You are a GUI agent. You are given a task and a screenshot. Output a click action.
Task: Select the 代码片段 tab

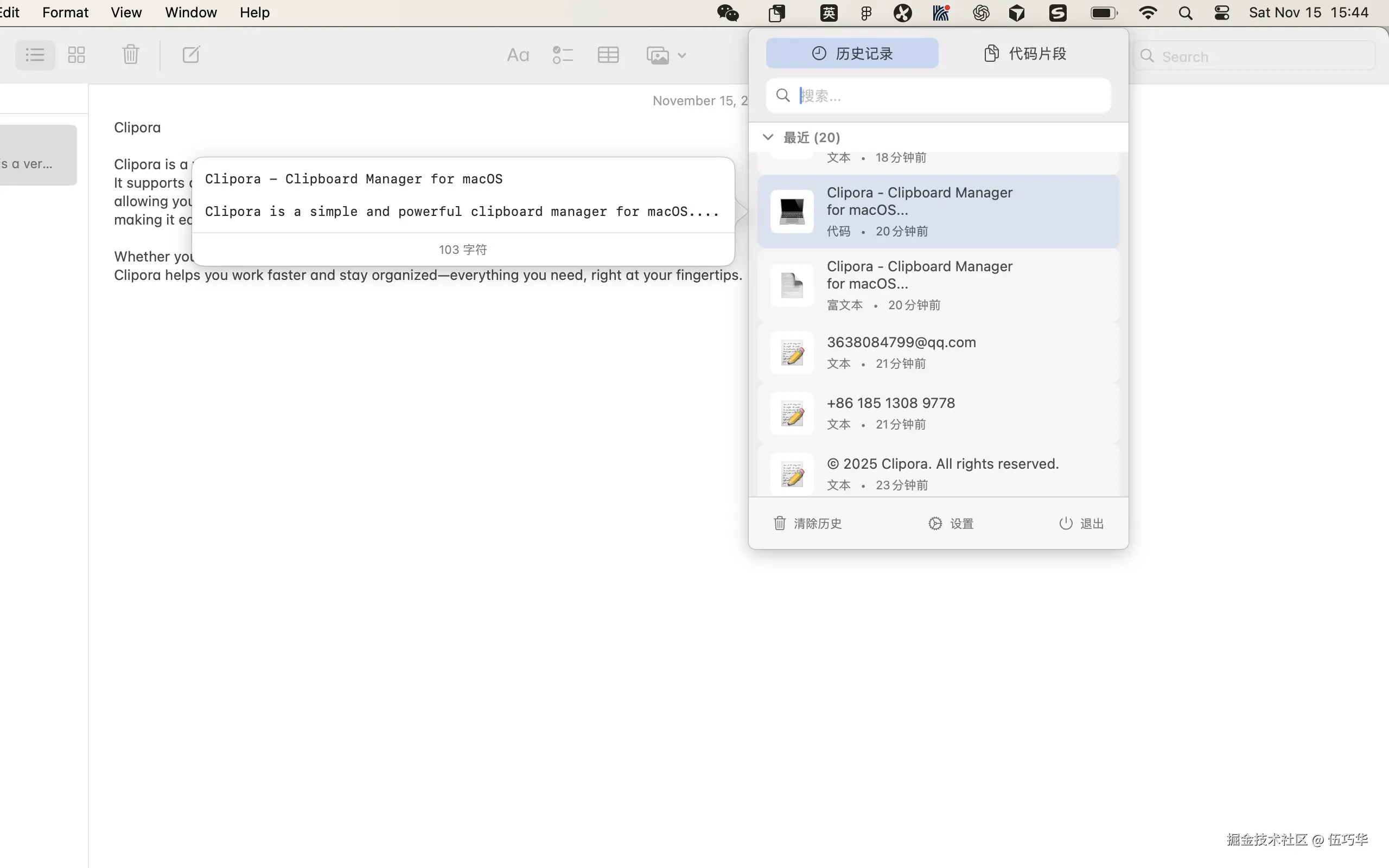[1025, 53]
